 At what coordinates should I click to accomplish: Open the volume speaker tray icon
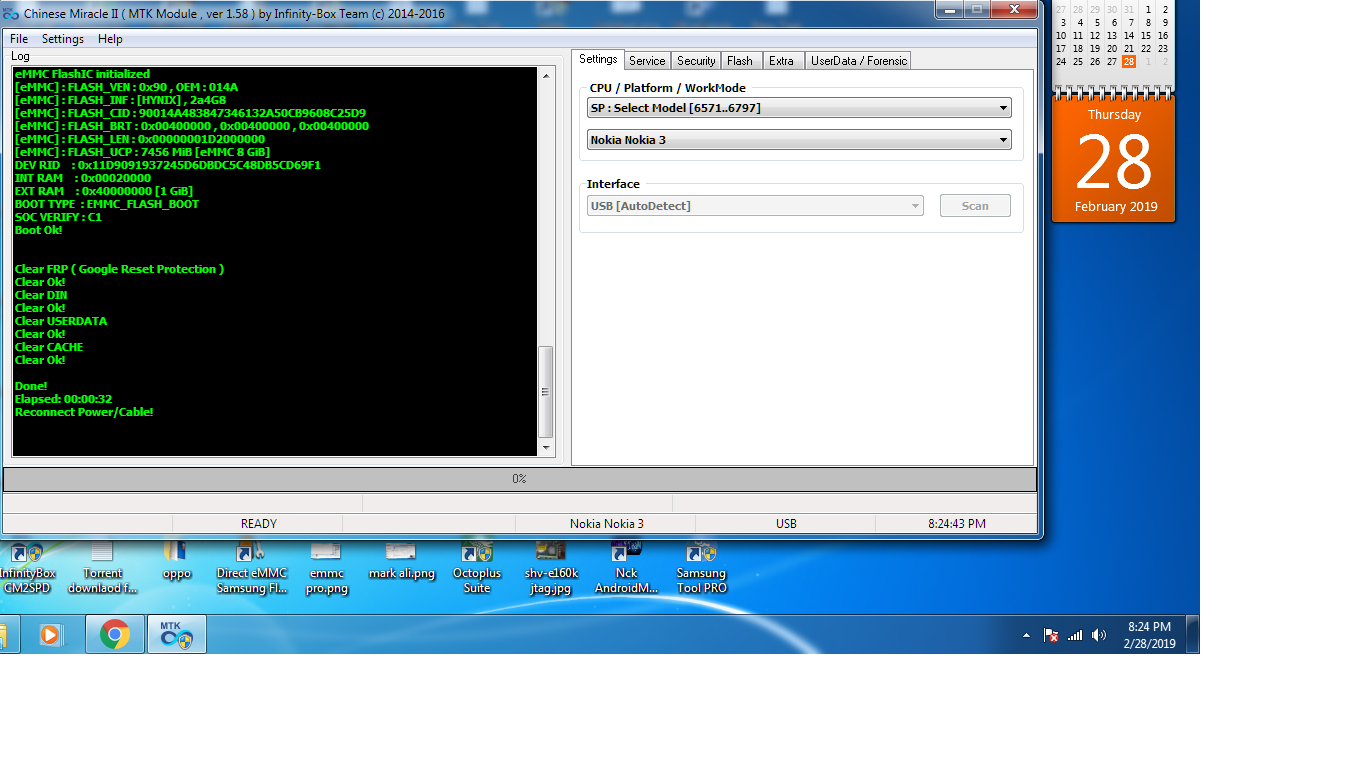point(1099,635)
